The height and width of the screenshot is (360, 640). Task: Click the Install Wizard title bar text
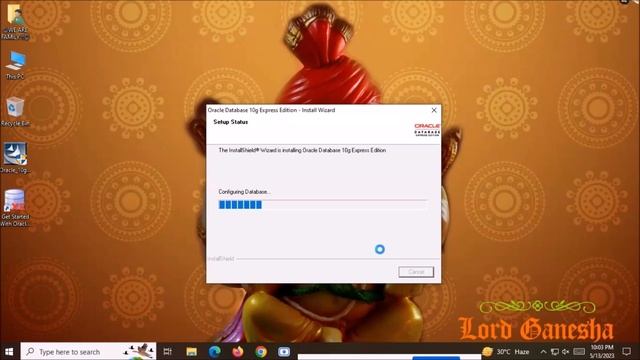[x=271, y=110]
